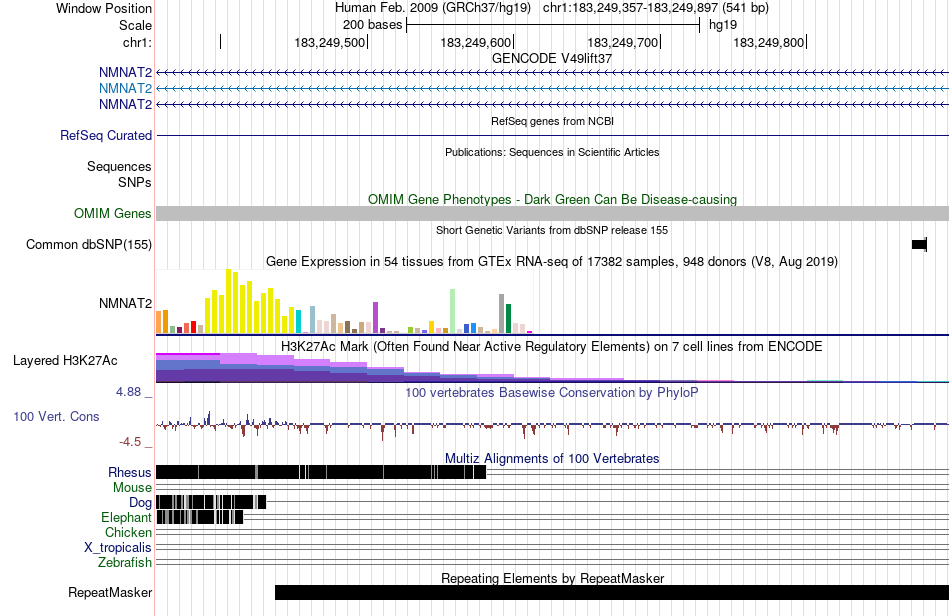Select the Mouse alignment row label
The width and height of the screenshot is (950, 616).
tap(132, 488)
